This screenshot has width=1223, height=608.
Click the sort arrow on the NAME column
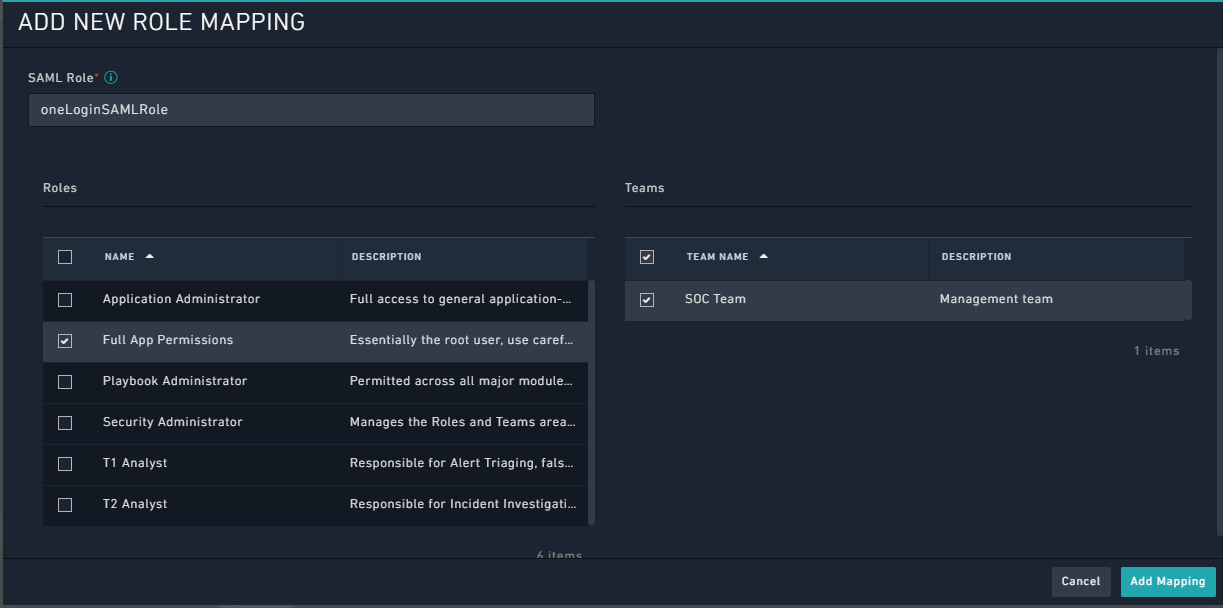[x=148, y=256]
